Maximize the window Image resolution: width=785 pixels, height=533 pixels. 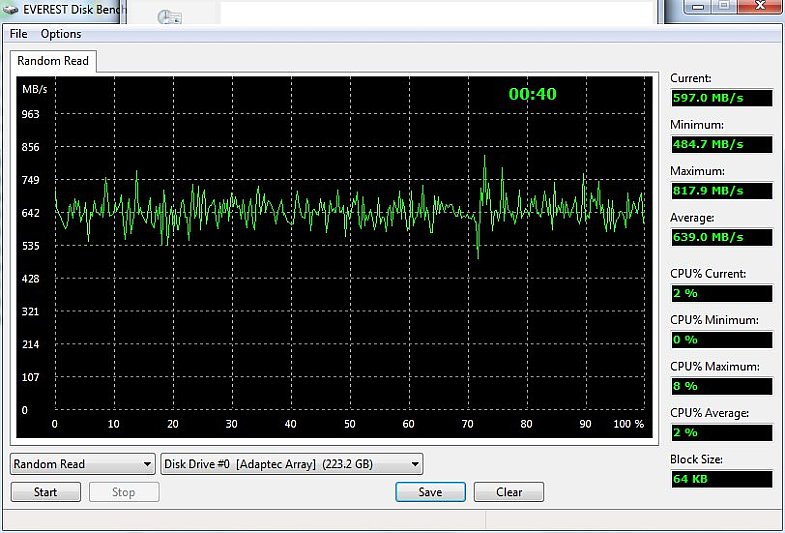click(x=724, y=6)
